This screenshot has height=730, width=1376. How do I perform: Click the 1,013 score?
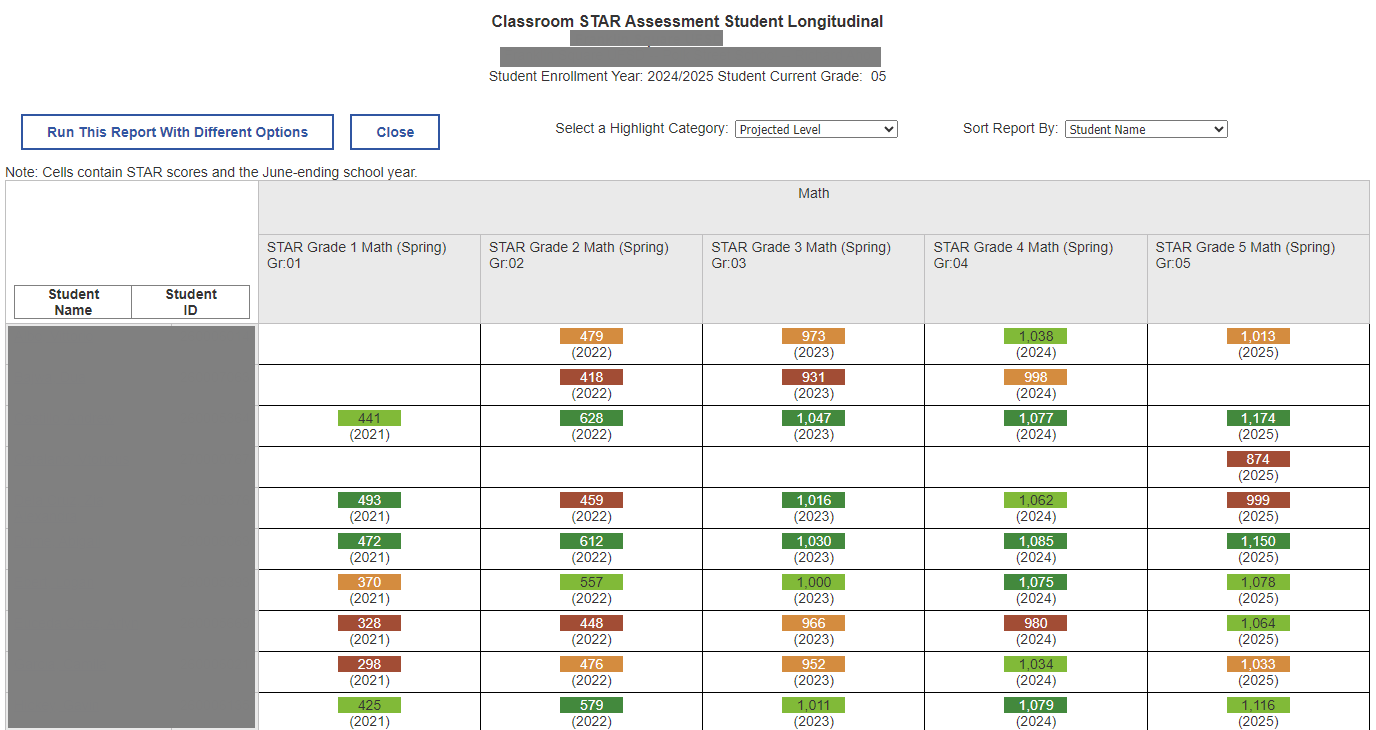(x=1258, y=336)
